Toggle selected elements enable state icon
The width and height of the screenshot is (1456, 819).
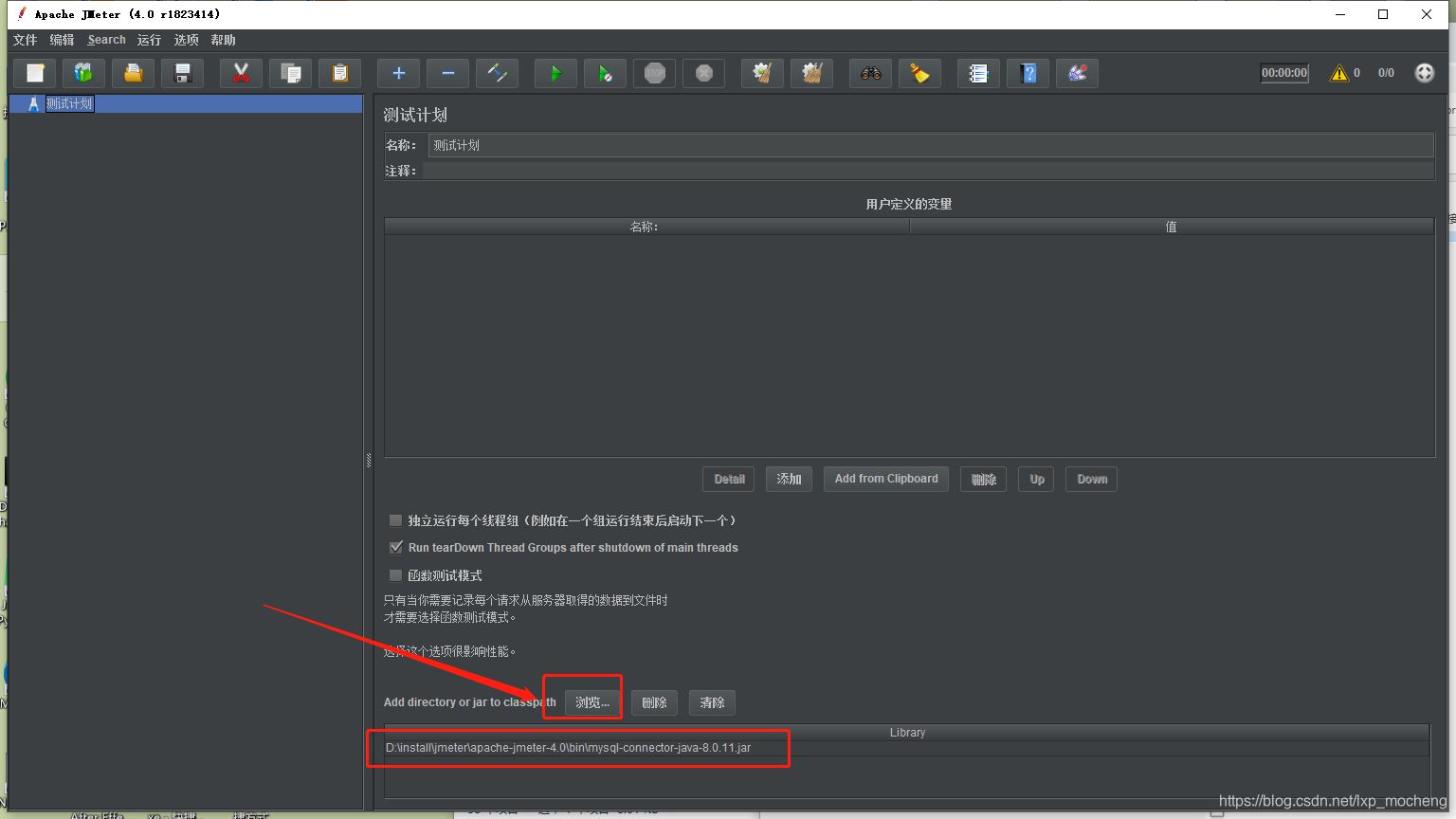click(498, 73)
